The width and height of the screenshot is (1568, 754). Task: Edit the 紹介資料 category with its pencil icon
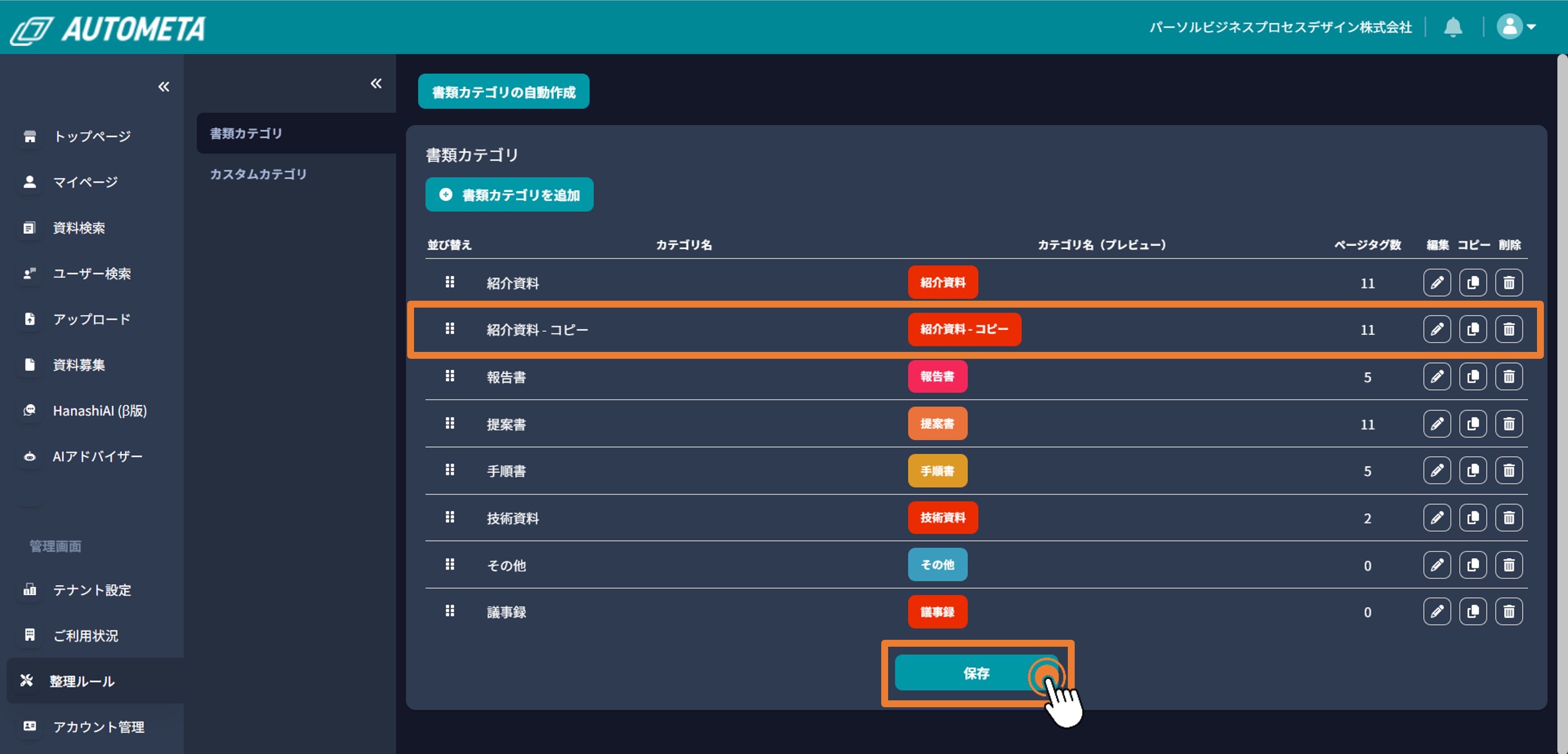[1437, 283]
